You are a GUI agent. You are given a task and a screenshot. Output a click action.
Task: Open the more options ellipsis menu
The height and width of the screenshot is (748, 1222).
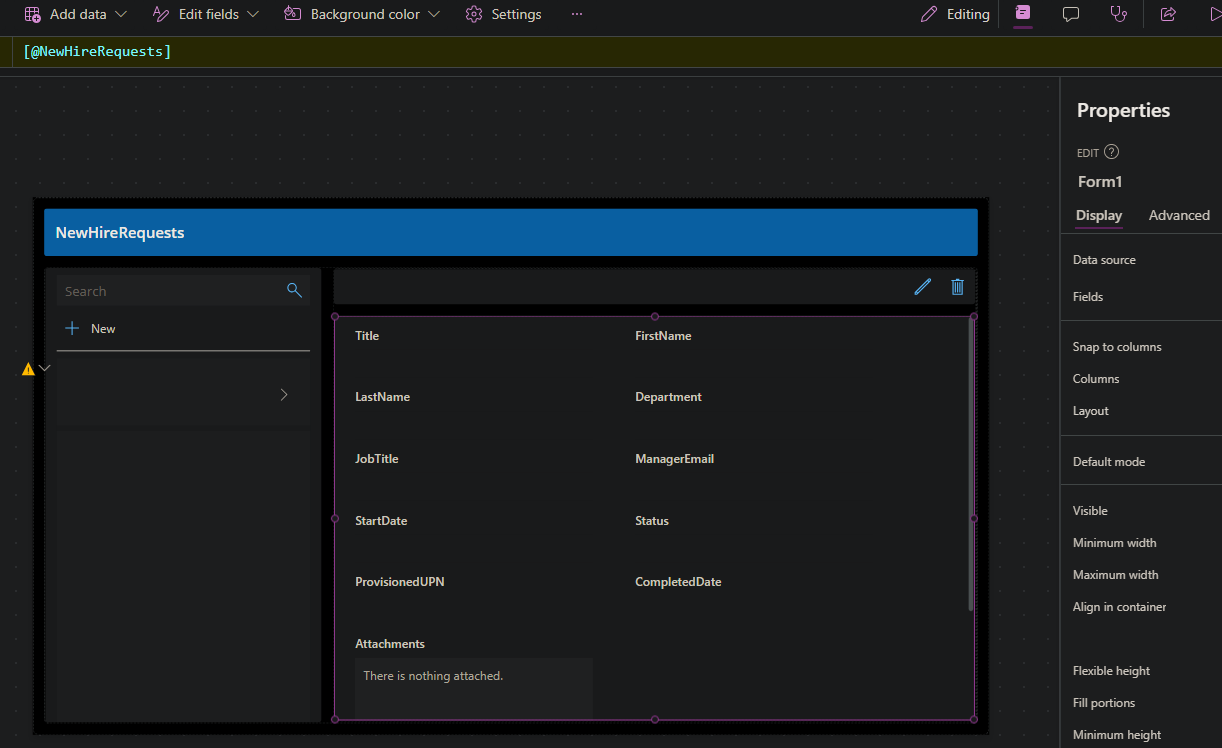[577, 15]
